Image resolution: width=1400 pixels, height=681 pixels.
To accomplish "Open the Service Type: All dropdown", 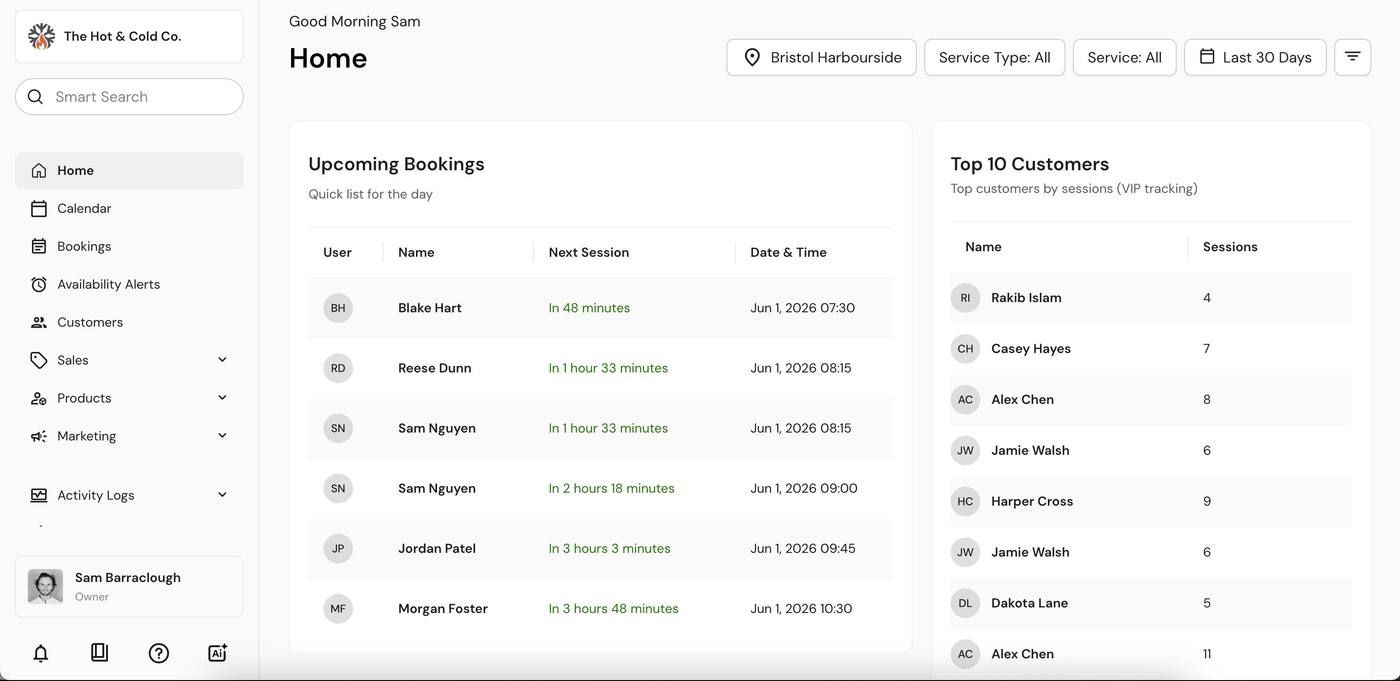I will coord(994,57).
